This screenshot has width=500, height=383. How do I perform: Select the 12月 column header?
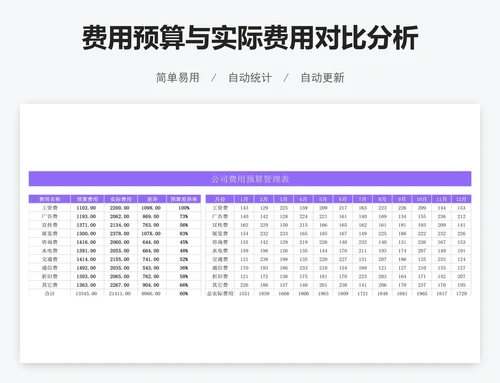tap(461, 199)
